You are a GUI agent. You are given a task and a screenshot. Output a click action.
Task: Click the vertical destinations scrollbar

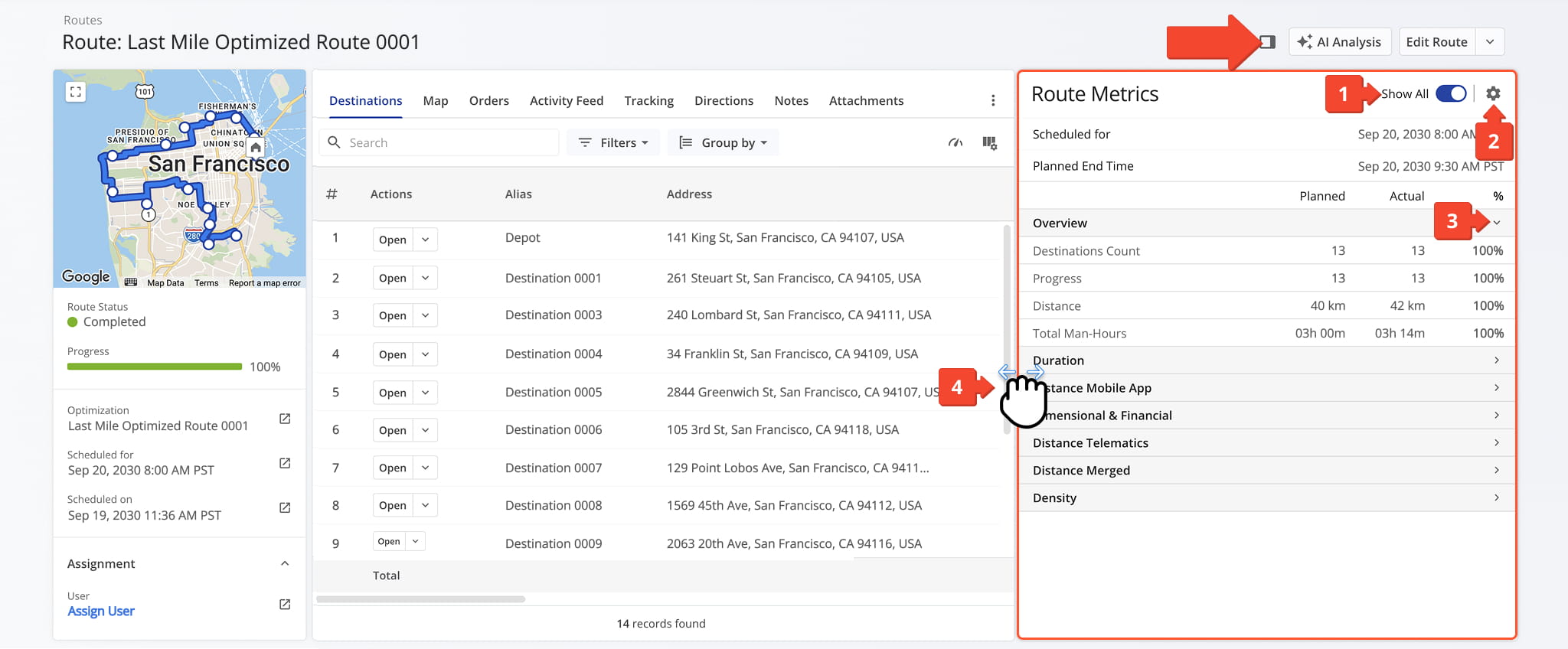1007,329
